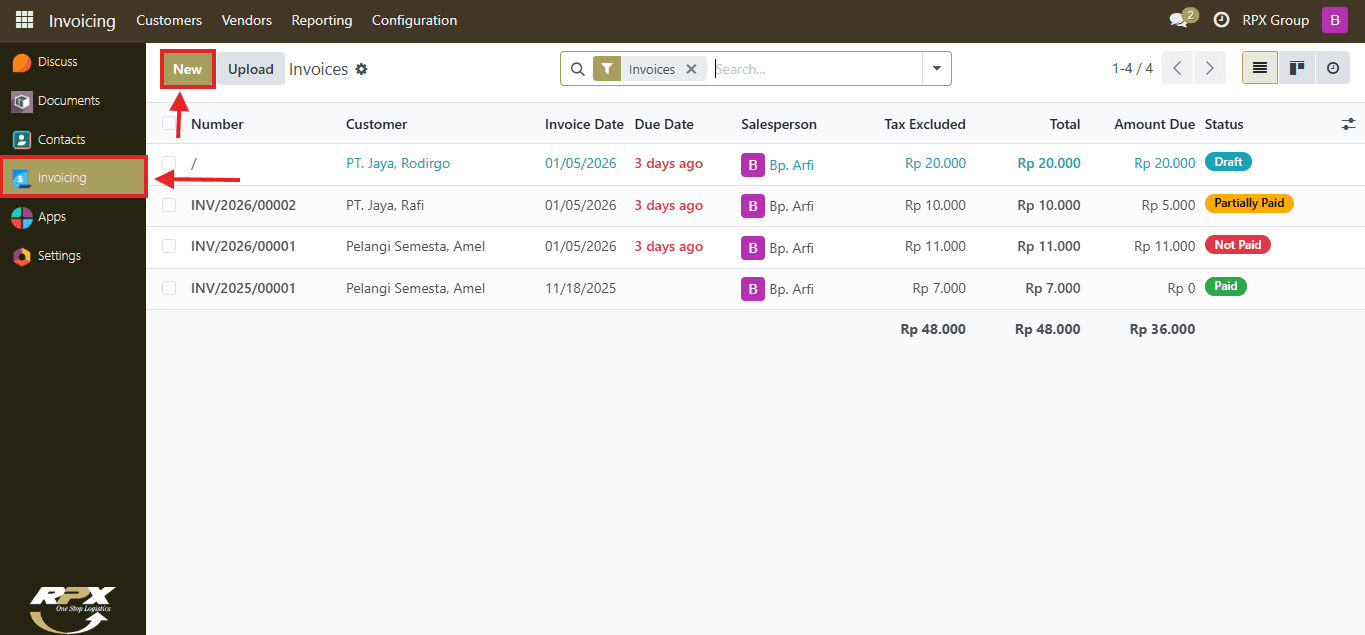The image size is (1365, 635).
Task: Tick the select-all checkbox in table header
Action: click(169, 123)
